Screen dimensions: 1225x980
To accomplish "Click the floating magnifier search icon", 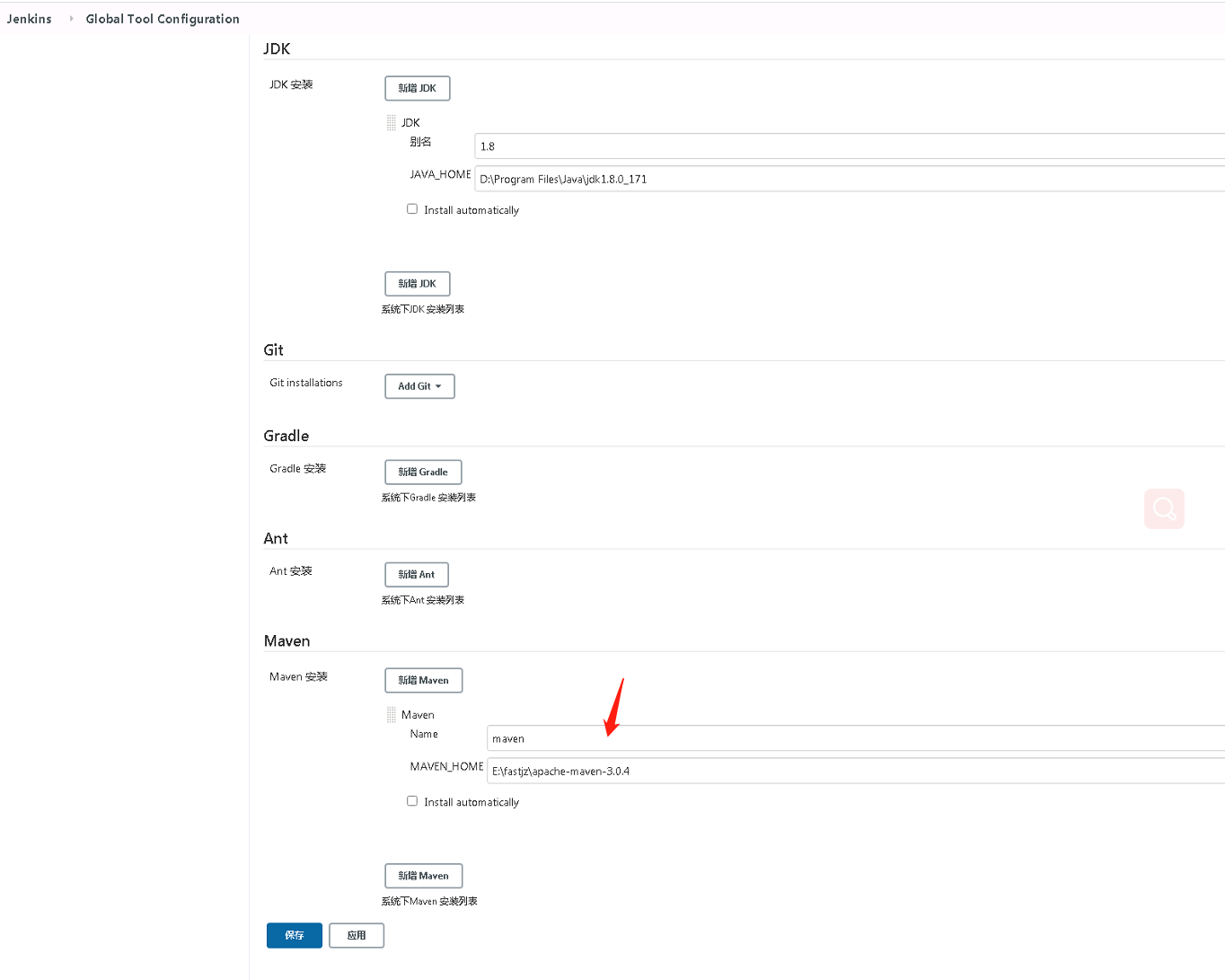I will (1165, 508).
